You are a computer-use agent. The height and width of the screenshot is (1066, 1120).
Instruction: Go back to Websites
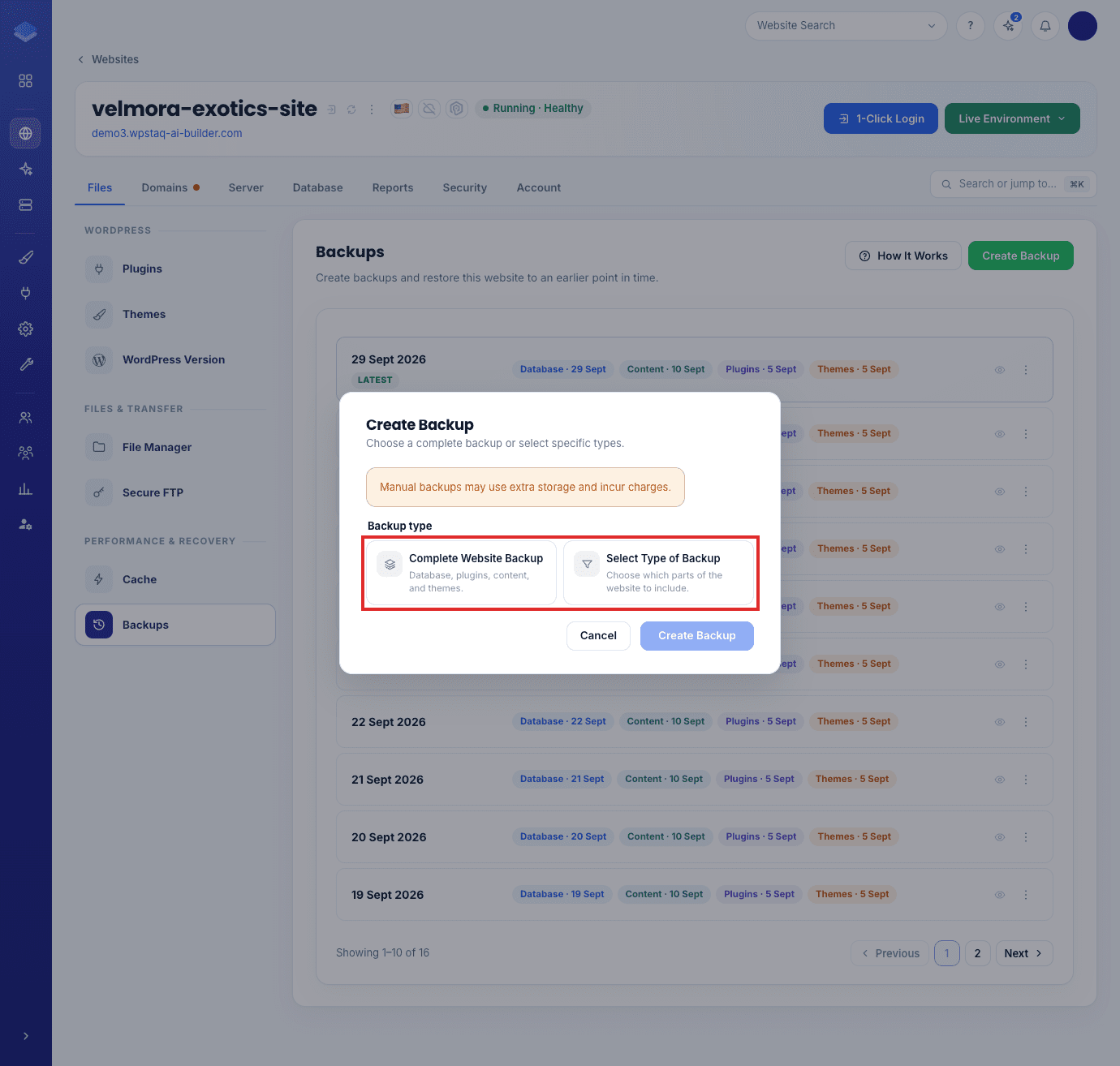(108, 59)
